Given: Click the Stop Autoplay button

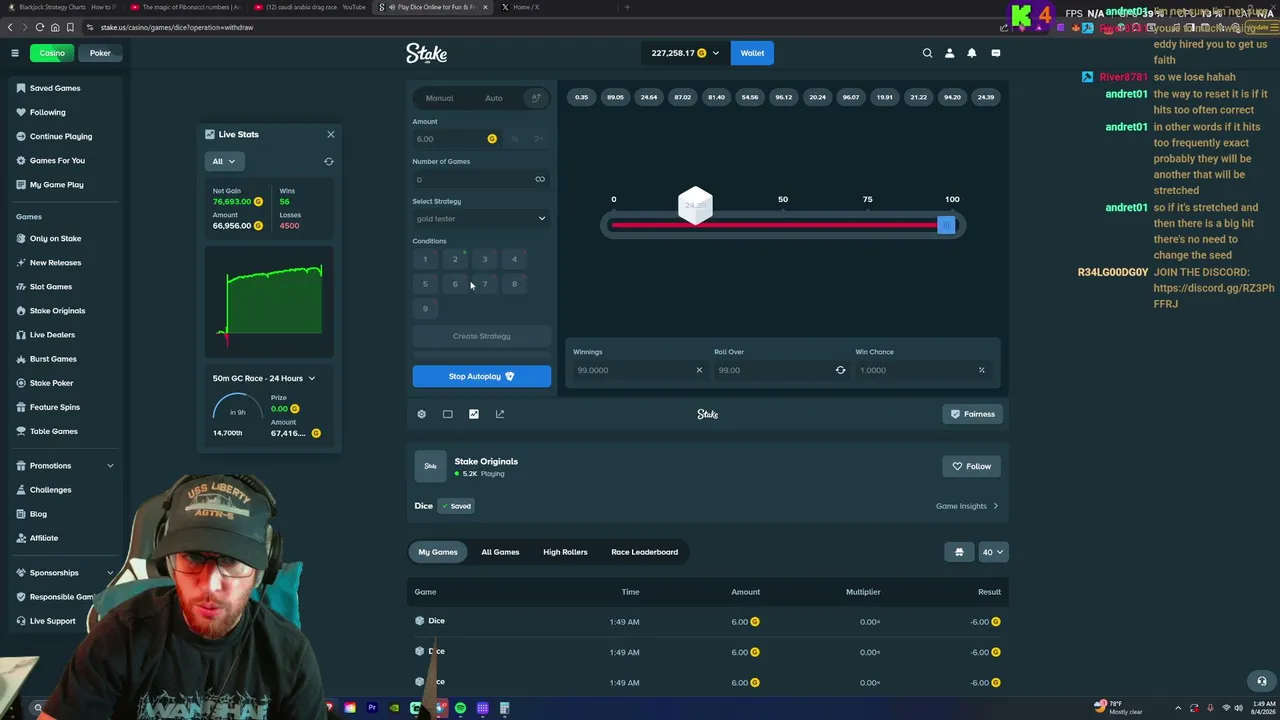Looking at the screenshot, I should (481, 377).
